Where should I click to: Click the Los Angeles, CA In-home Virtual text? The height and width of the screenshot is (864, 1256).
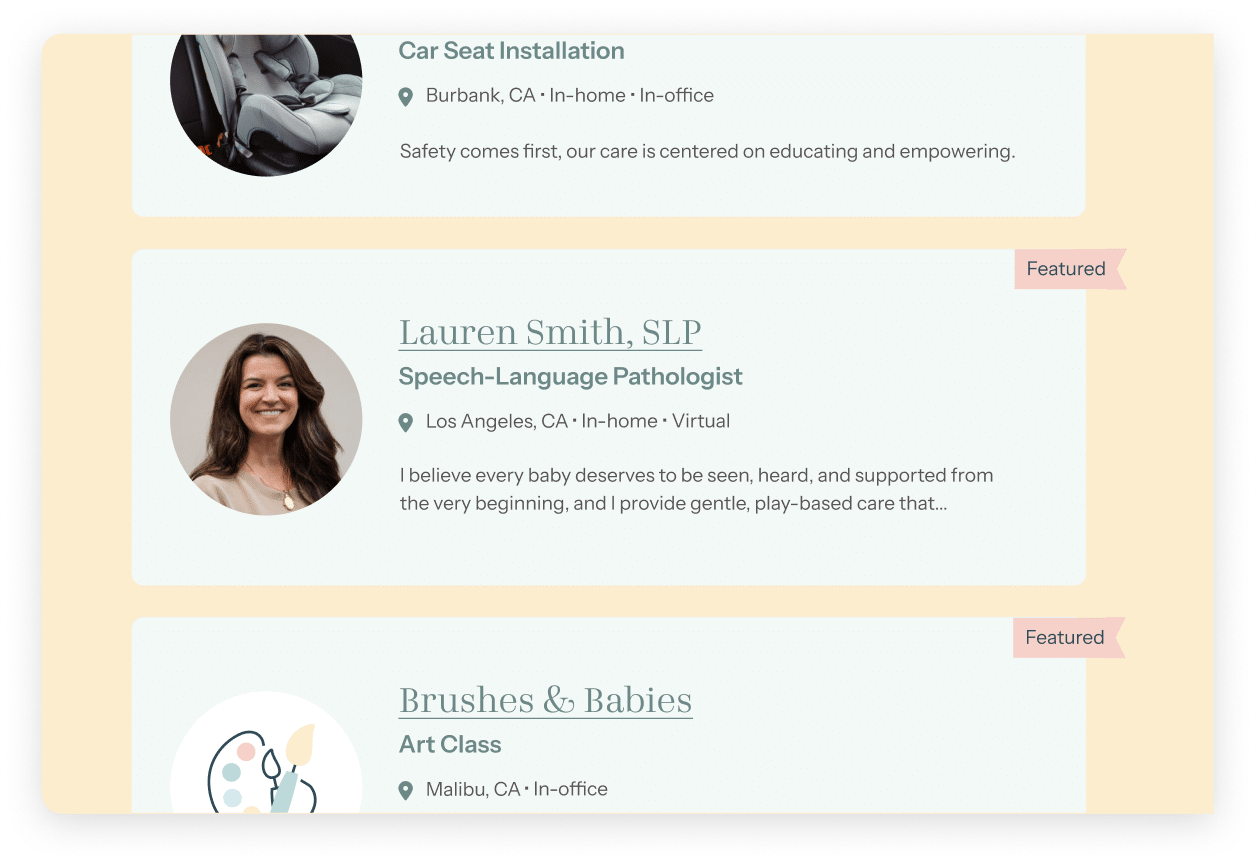tap(578, 422)
